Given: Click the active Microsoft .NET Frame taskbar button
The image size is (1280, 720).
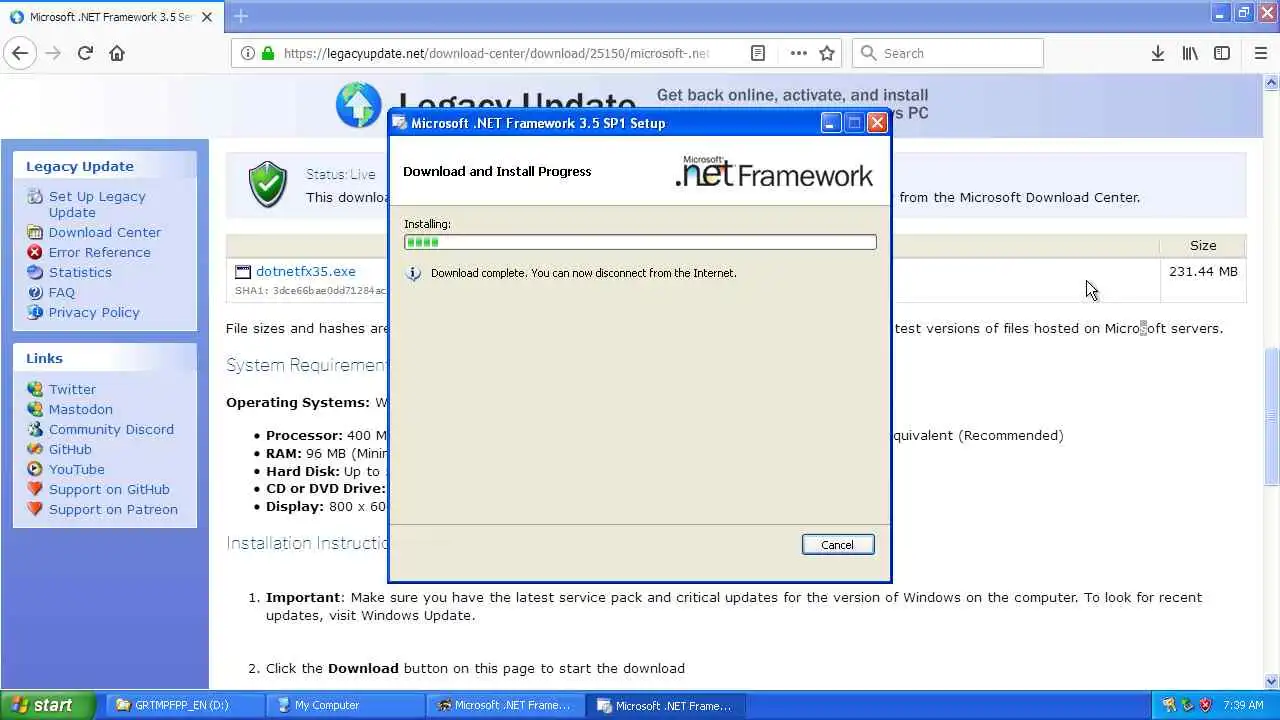Looking at the screenshot, I should 668,705.
